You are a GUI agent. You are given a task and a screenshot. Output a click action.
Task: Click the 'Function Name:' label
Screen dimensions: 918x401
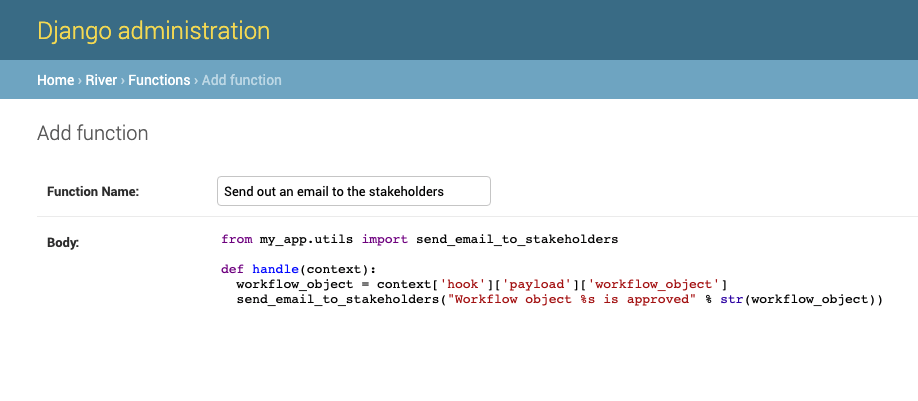93,191
